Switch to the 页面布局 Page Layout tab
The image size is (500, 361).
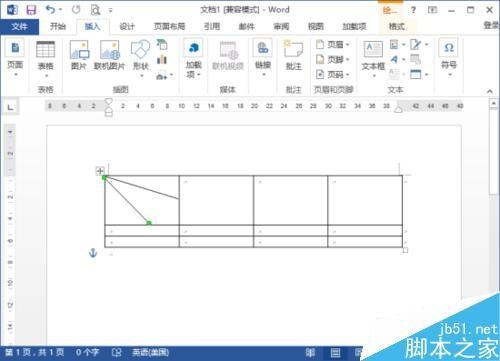169,26
